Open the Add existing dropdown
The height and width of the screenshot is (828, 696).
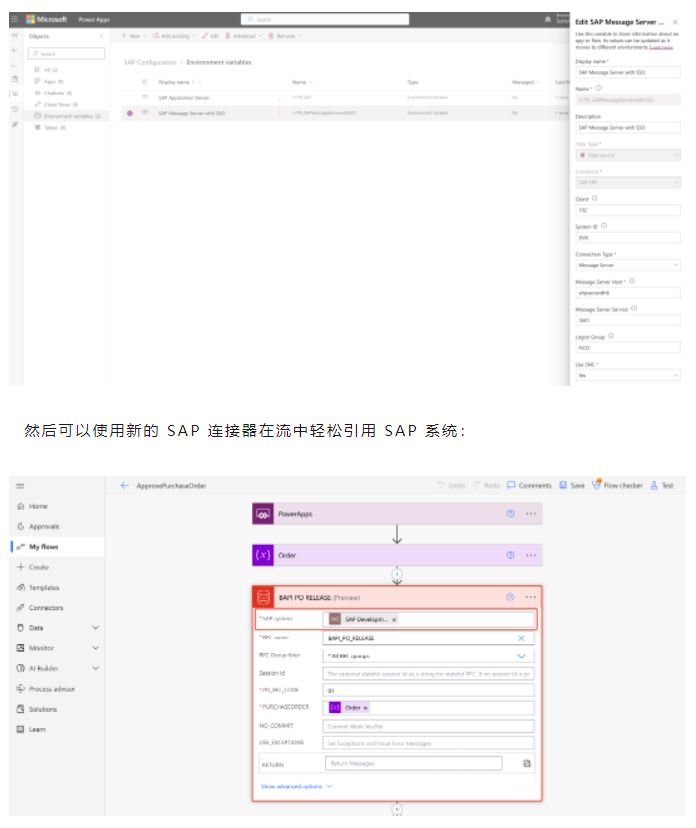point(174,36)
